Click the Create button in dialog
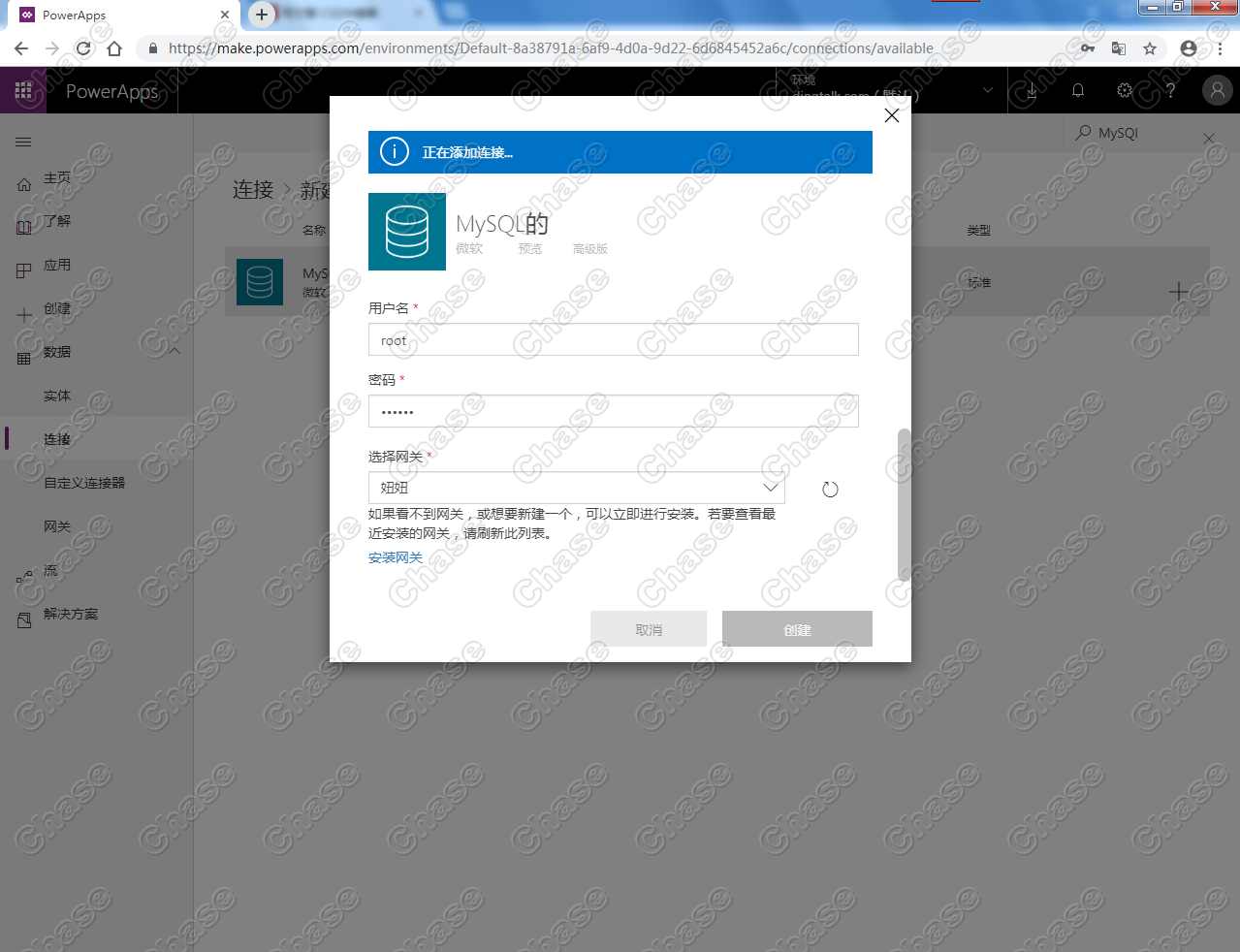Viewport: 1240px width, 952px height. pyautogui.click(x=797, y=629)
